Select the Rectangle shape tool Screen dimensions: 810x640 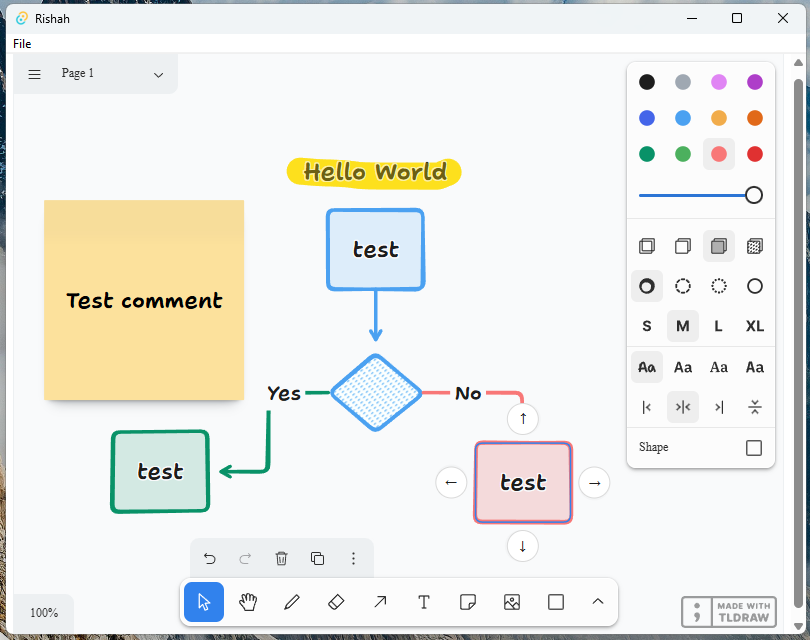pyautogui.click(x=556, y=602)
